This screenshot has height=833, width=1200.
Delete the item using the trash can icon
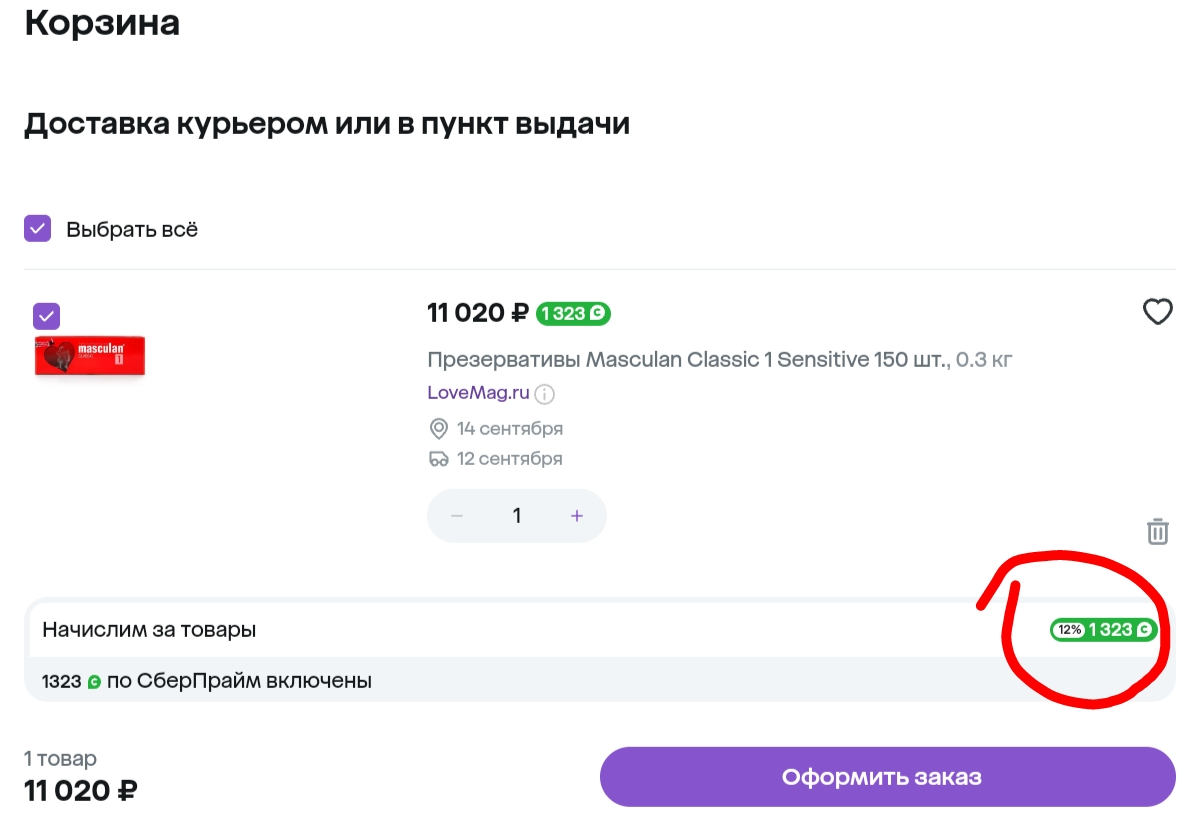point(1157,531)
